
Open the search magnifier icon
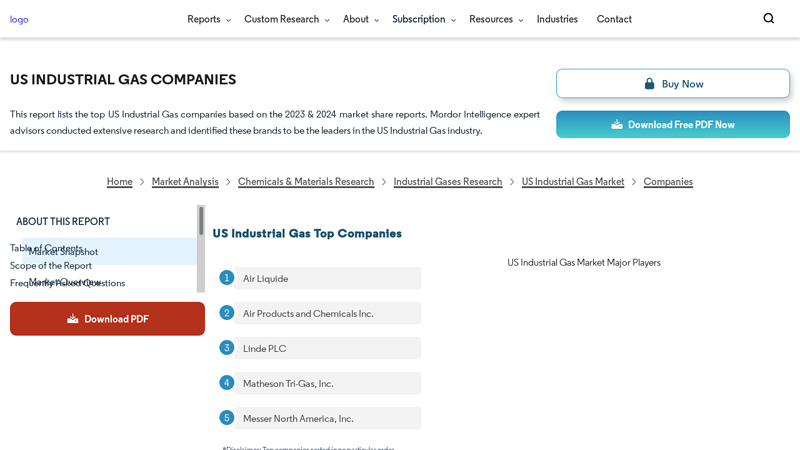(x=768, y=19)
